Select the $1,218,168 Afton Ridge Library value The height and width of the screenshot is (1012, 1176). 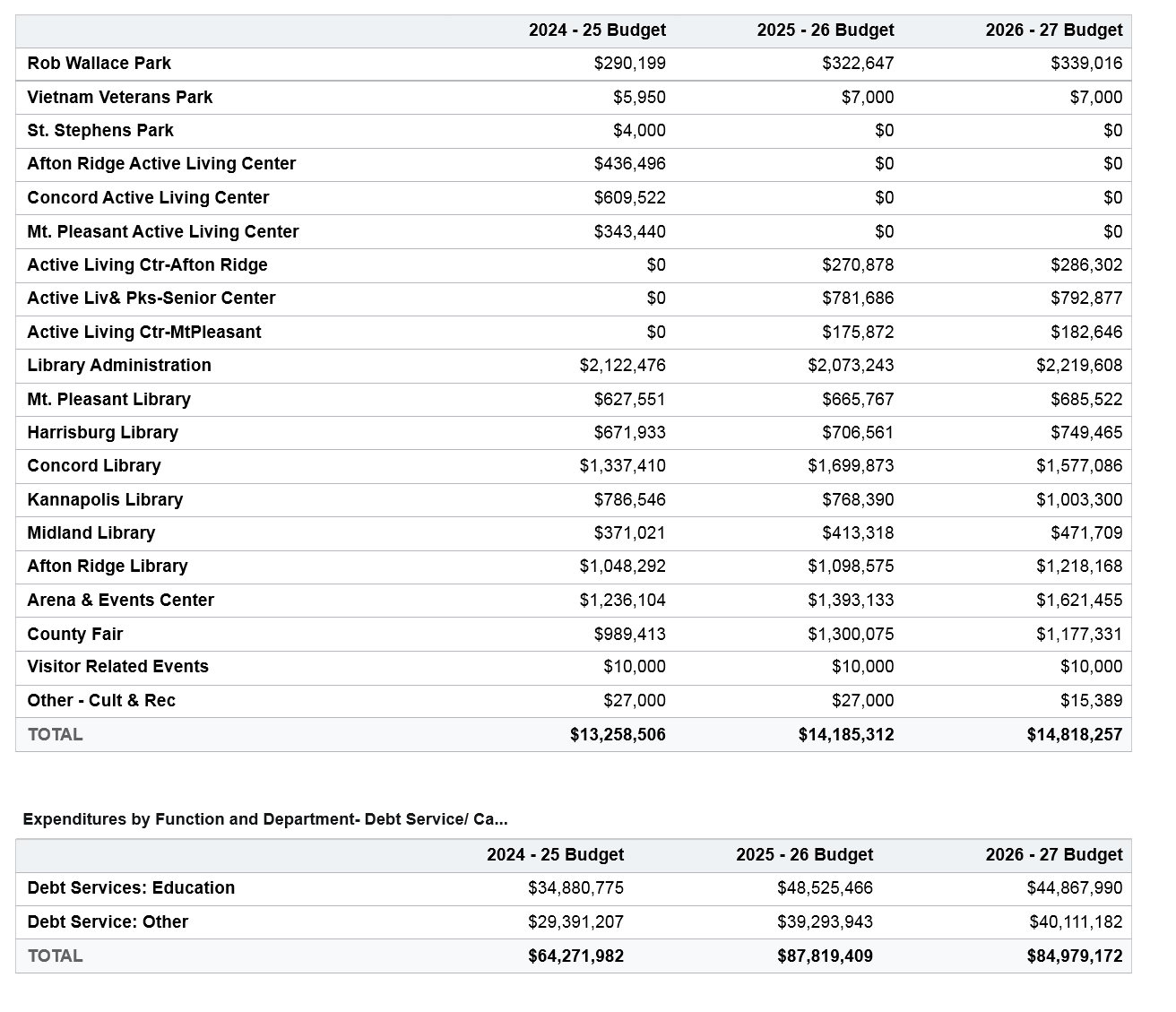[1079, 567]
